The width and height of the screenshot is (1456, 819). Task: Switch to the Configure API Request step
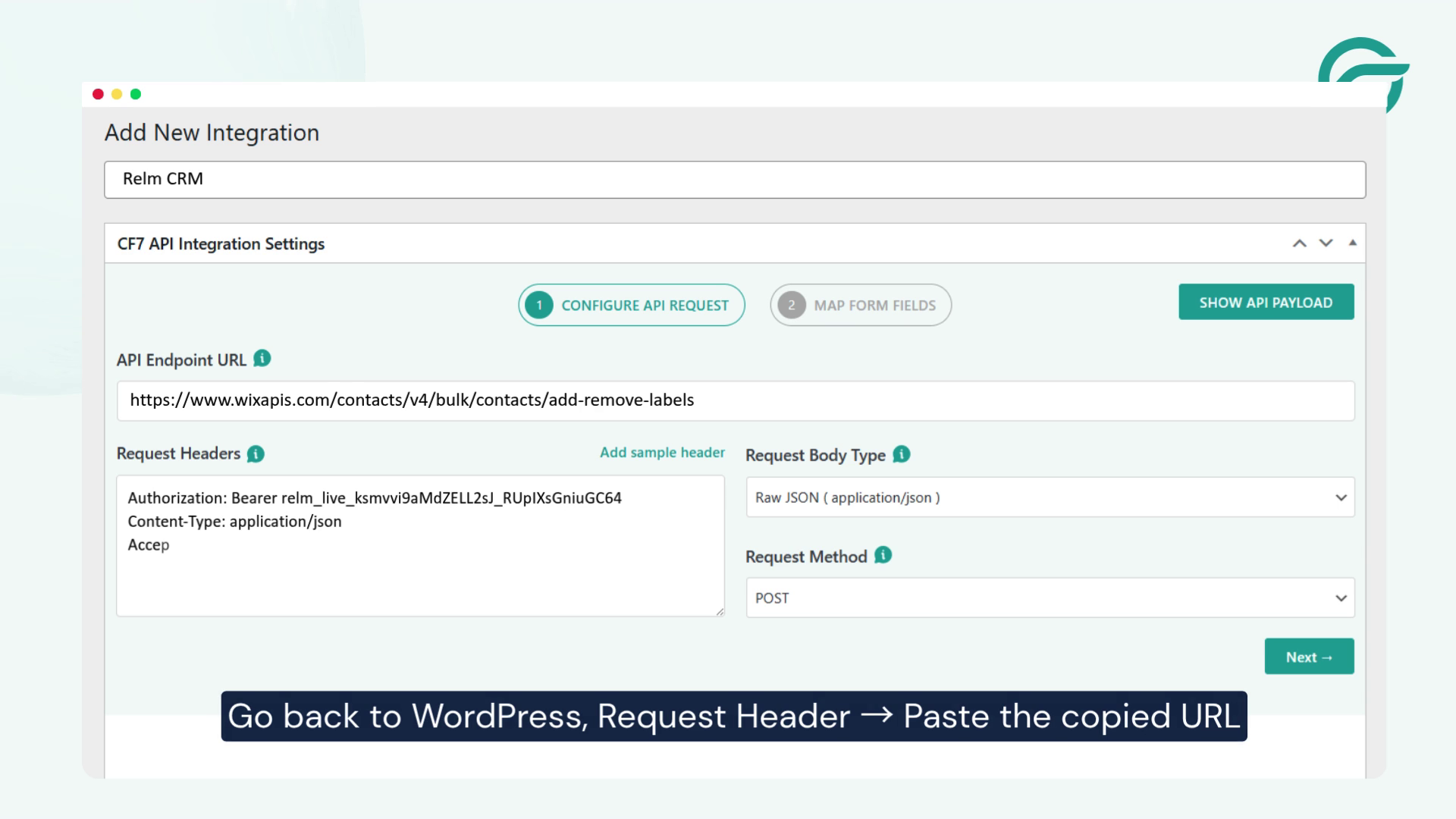(632, 305)
